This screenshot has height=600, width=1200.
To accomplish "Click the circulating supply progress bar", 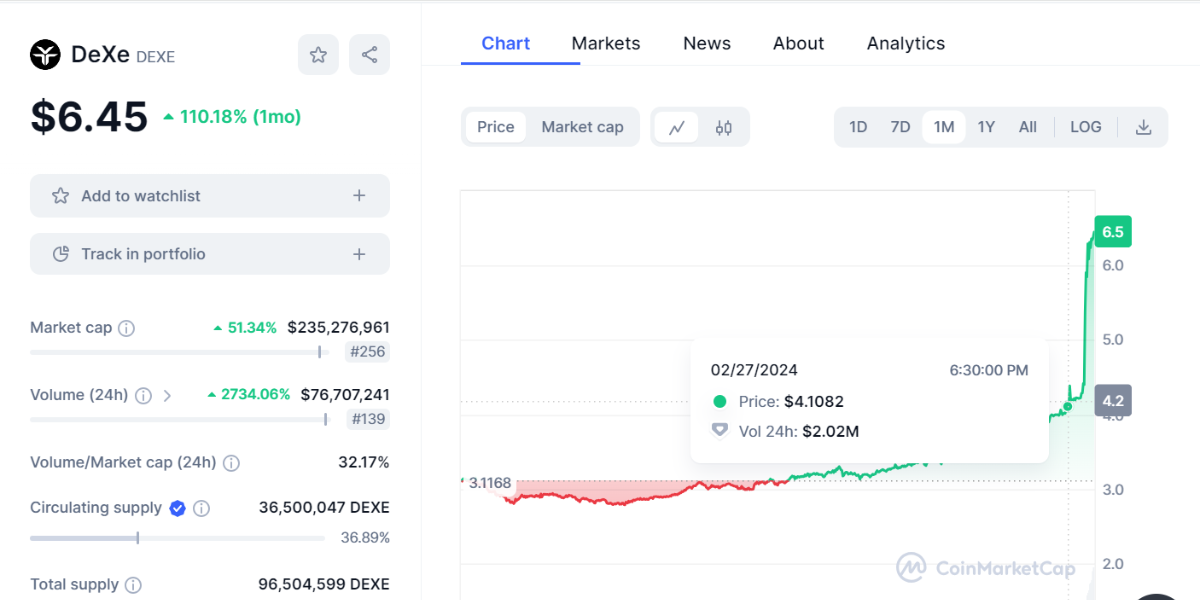I will pyautogui.click(x=177, y=538).
